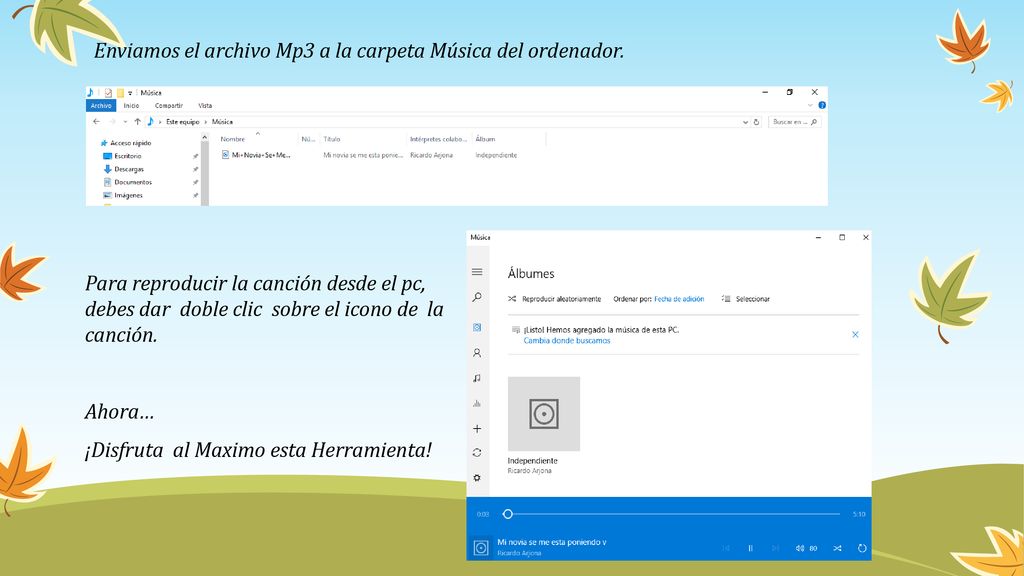Click 'Ricardo Arjona' under the album
The image size is (1024, 576).
(530, 471)
